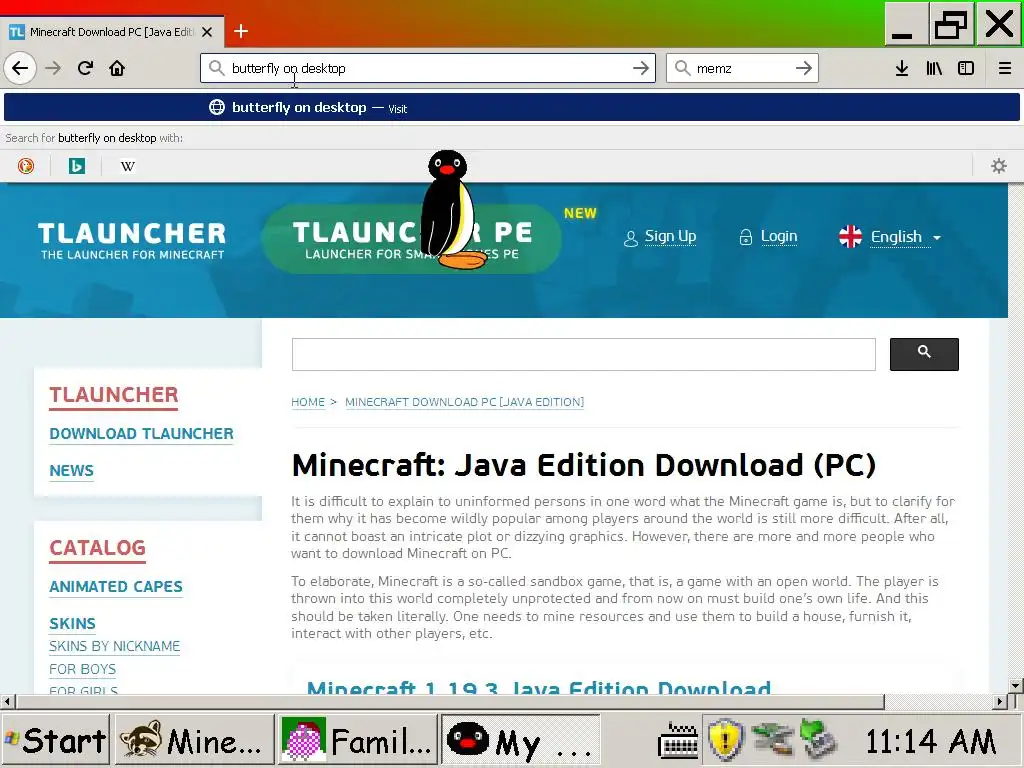Screen dimensions: 1024x768
Task: Click the memz search field
Action: pos(741,68)
